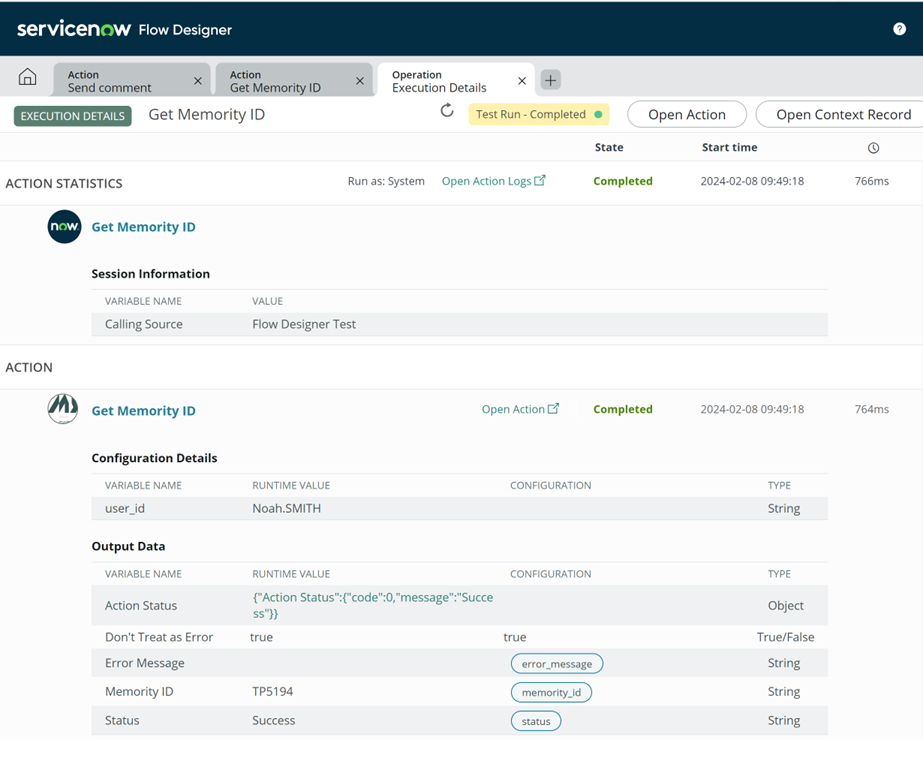Screen dimensions: 923x758
Task: Click the ServiceNow Flow Designer logo
Action: (x=124, y=29)
